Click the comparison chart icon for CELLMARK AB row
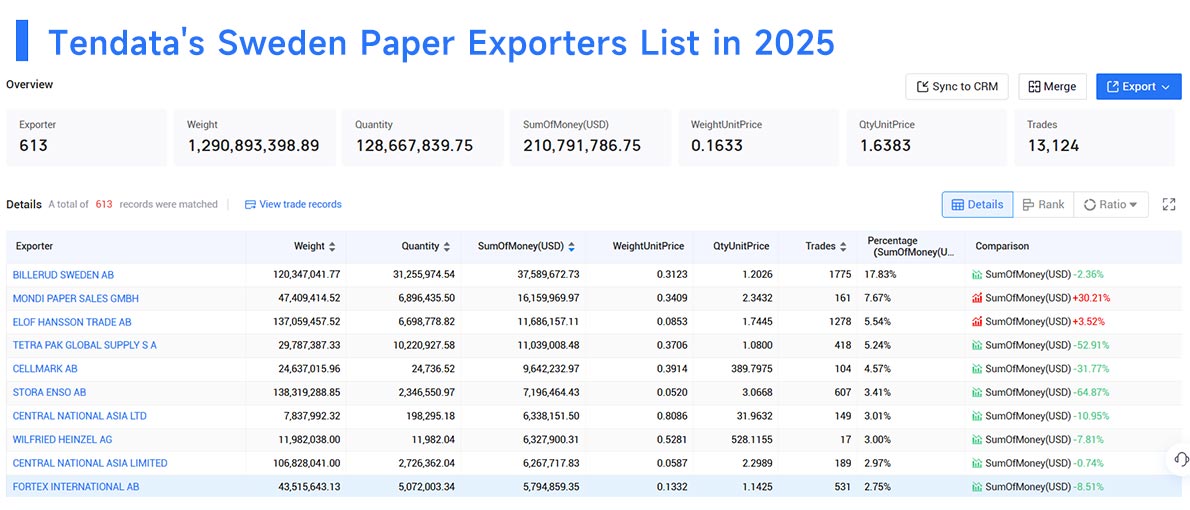The height and width of the screenshot is (510, 1190). [x=977, y=369]
